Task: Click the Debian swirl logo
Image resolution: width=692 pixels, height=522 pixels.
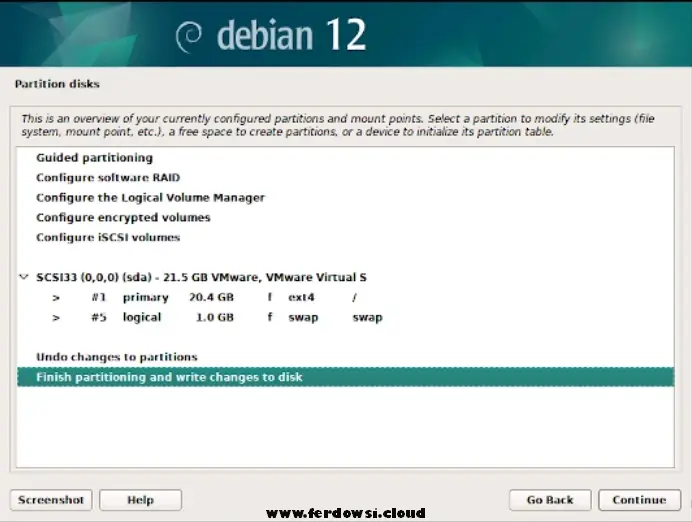Action: (189, 37)
